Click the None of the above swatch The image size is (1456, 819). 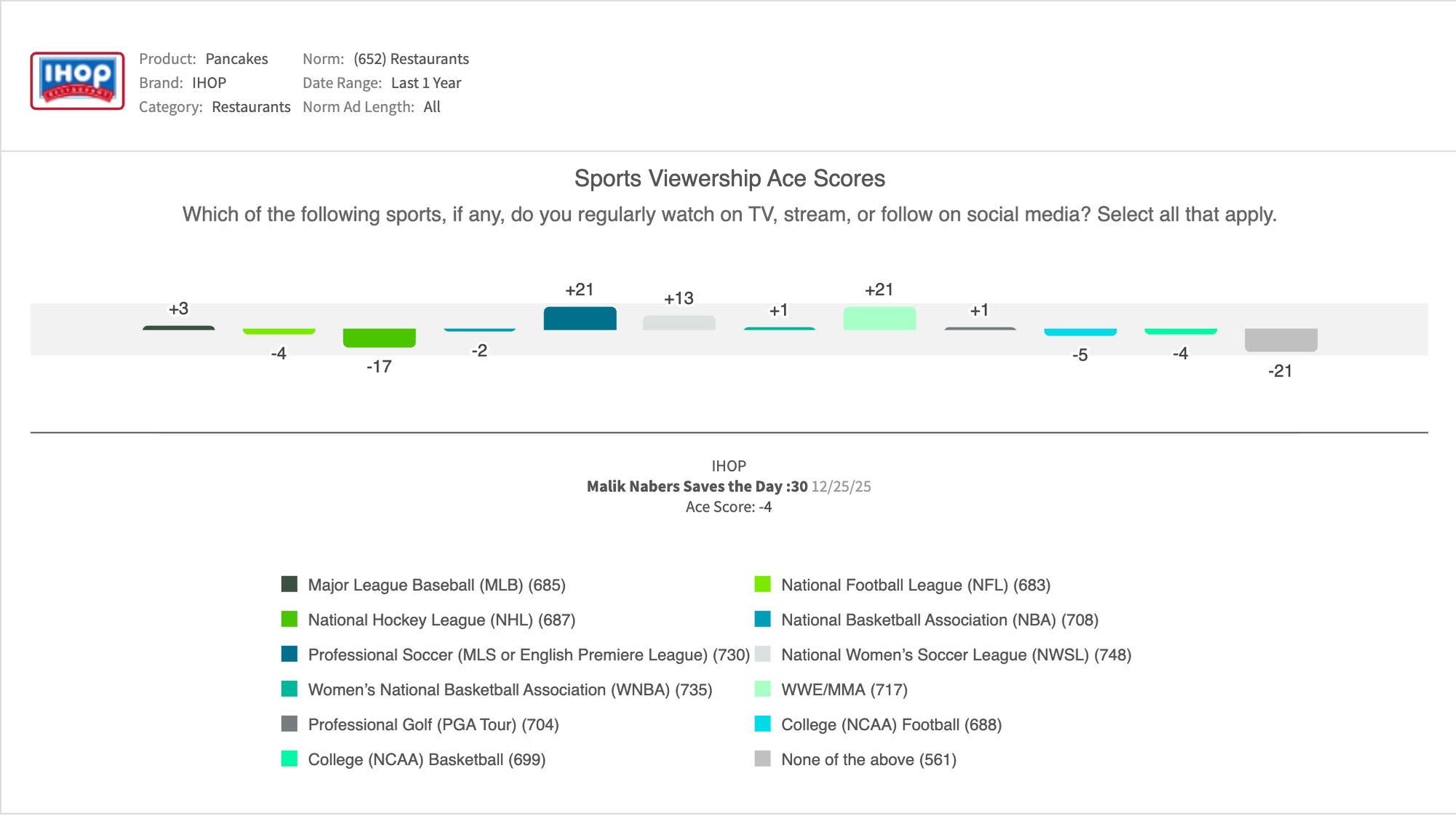[x=762, y=759]
